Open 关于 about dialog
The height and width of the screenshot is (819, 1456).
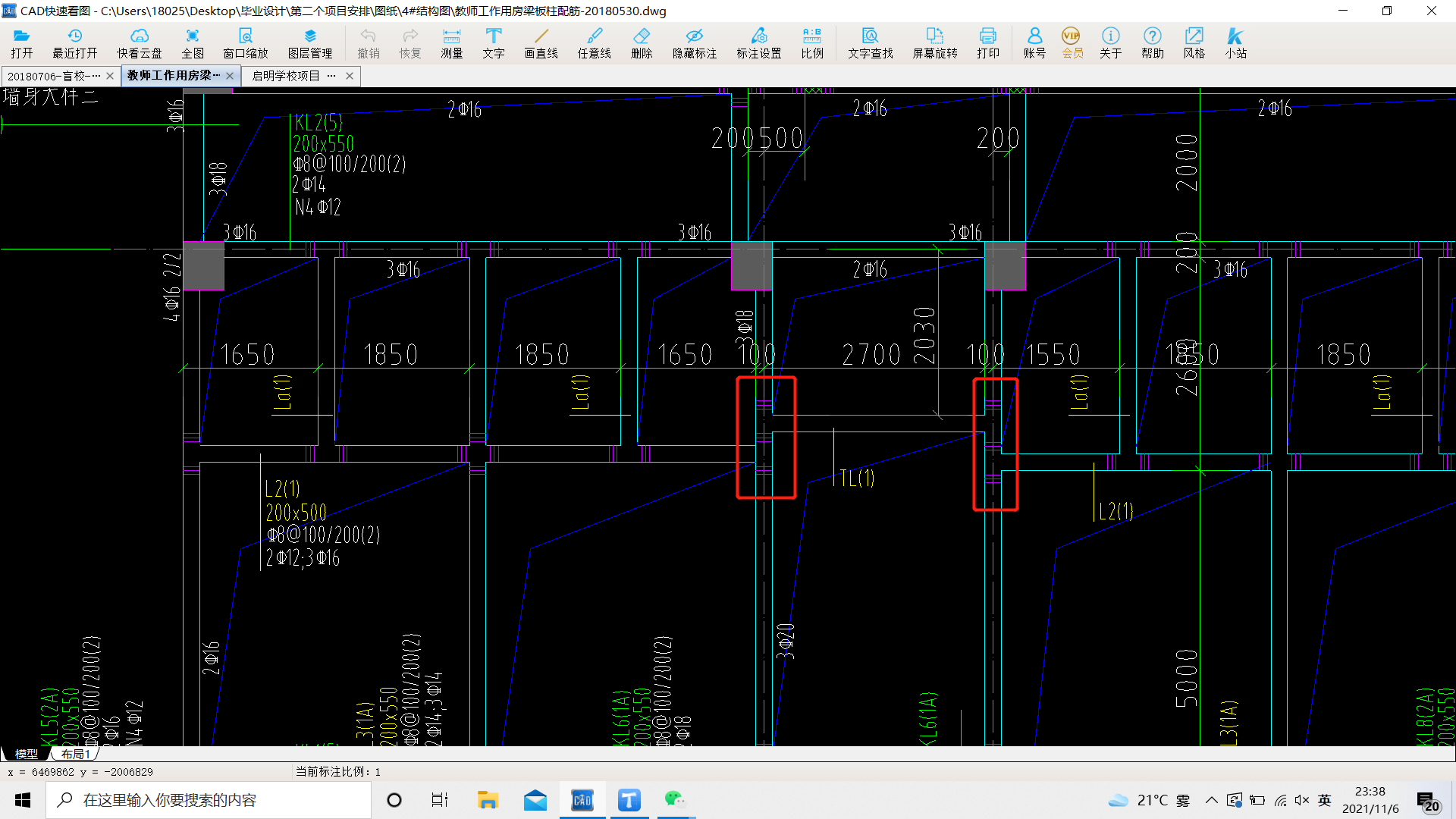pyautogui.click(x=1111, y=43)
